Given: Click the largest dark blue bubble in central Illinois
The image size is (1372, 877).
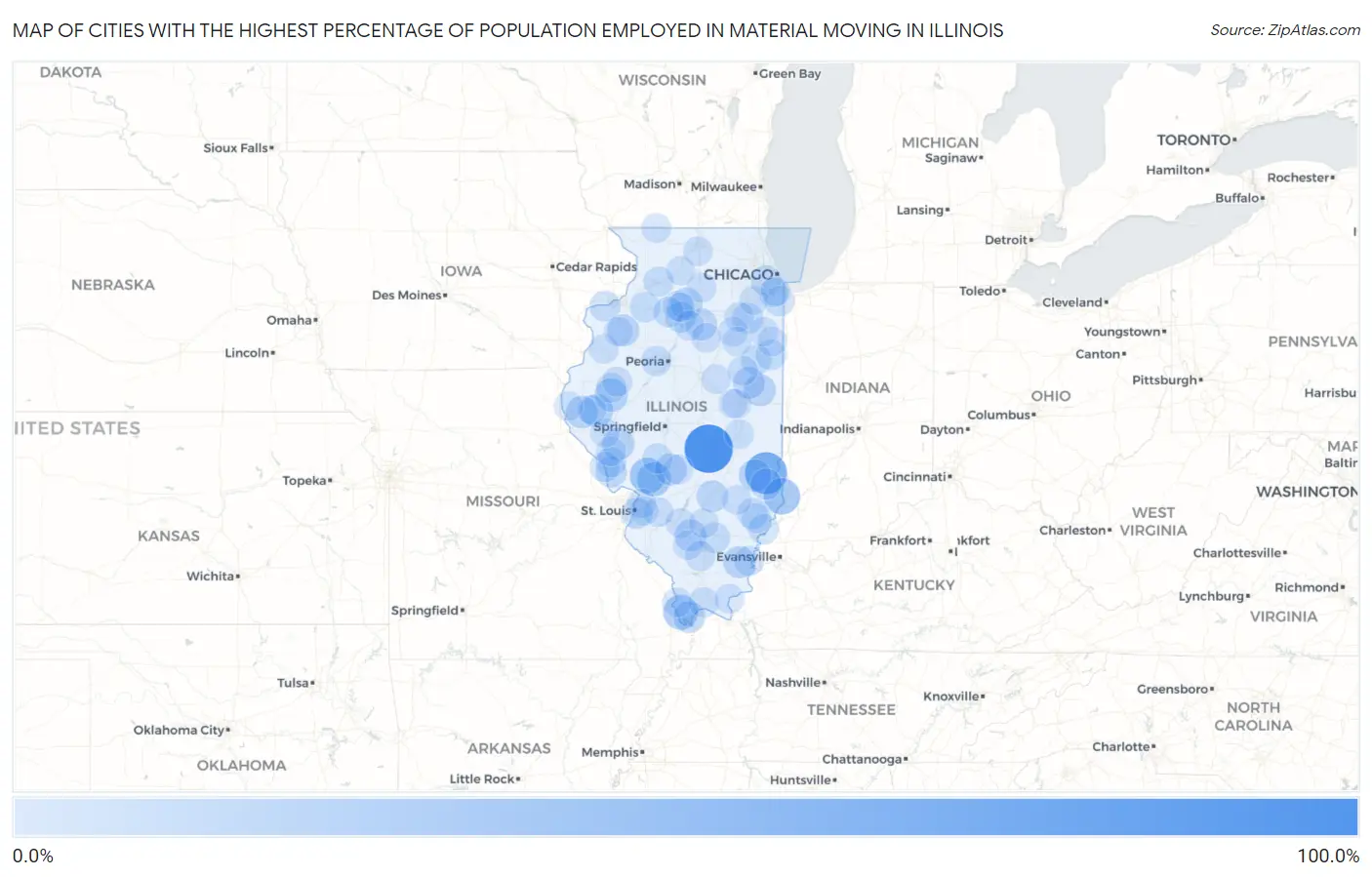Looking at the screenshot, I should coord(708,449).
